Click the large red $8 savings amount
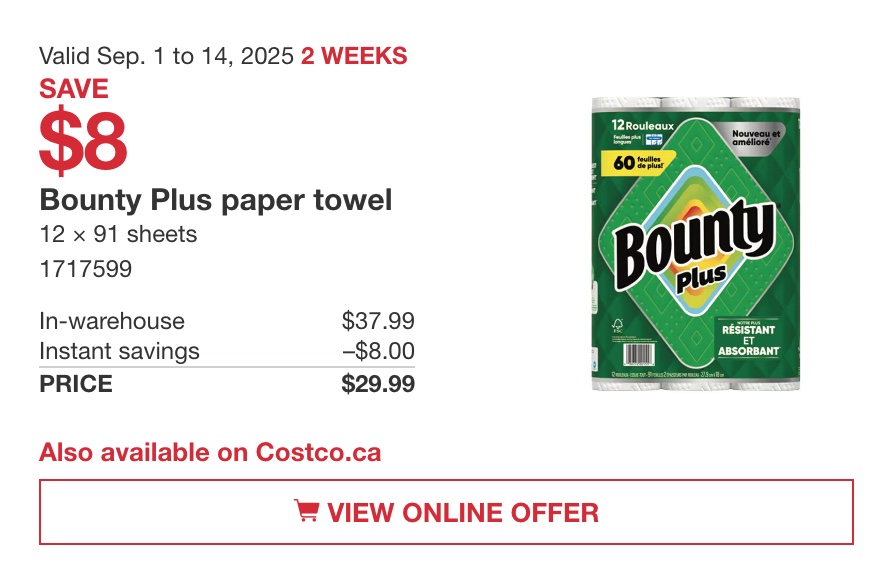890x584 pixels. [x=83, y=141]
